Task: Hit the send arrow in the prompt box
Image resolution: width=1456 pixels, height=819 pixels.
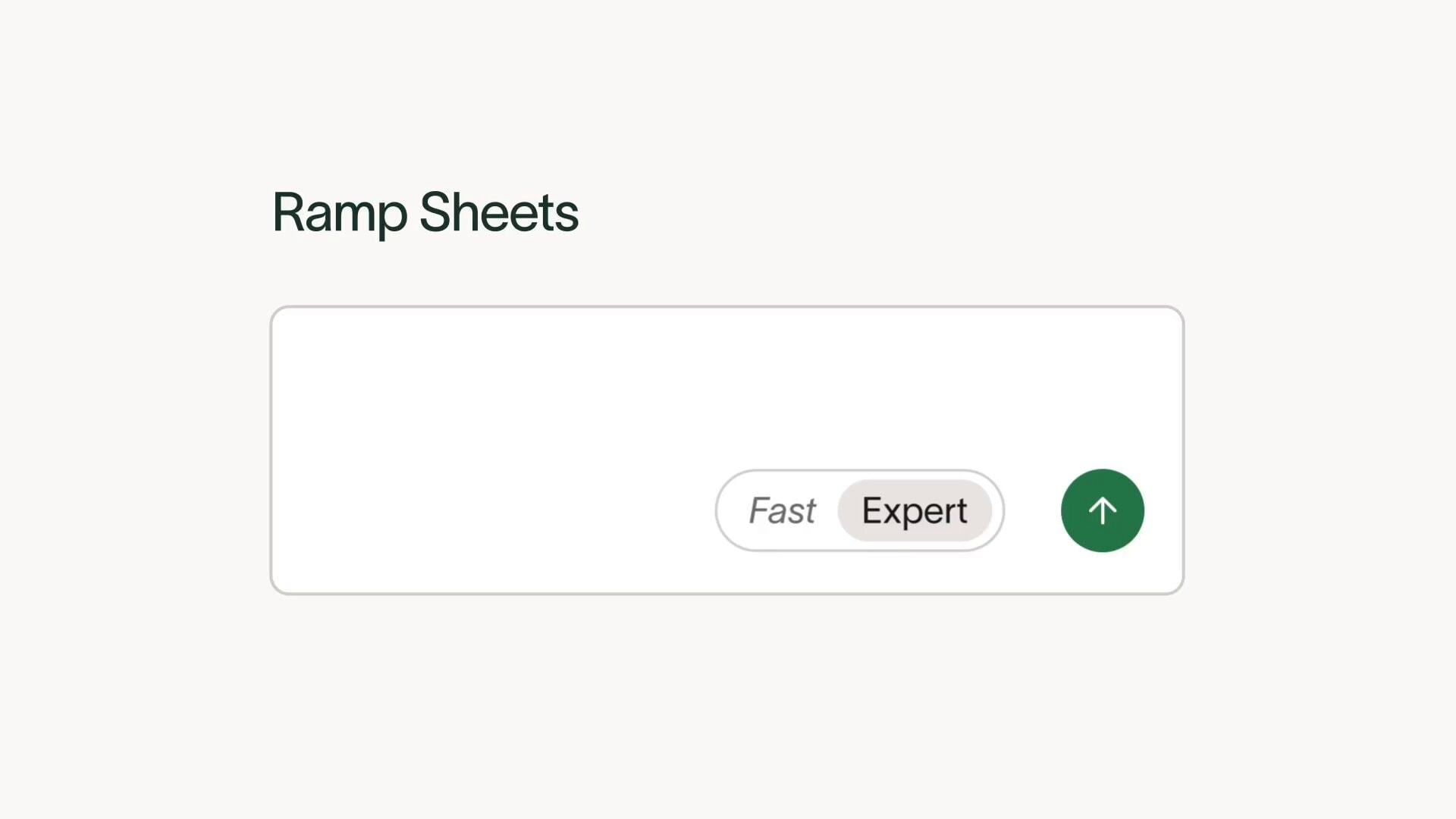Action: pyautogui.click(x=1102, y=510)
